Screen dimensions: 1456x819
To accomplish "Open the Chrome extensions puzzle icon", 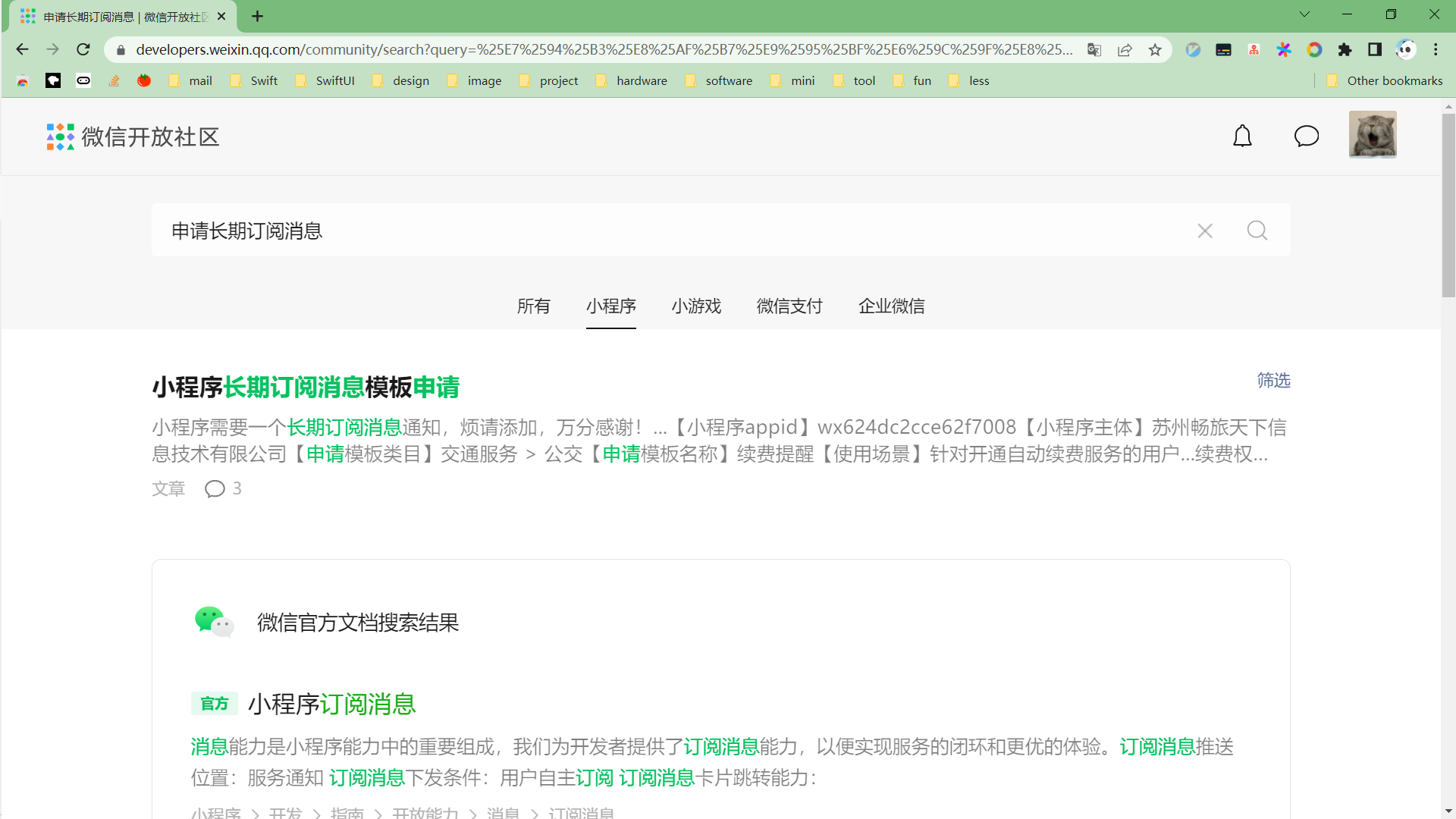I will pos(1345,50).
